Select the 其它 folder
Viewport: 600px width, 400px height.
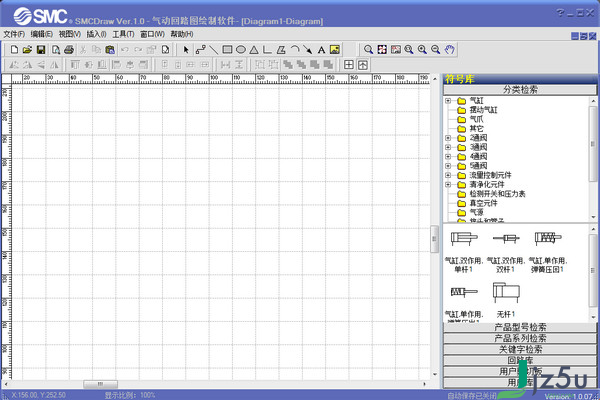pyautogui.click(x=471, y=129)
